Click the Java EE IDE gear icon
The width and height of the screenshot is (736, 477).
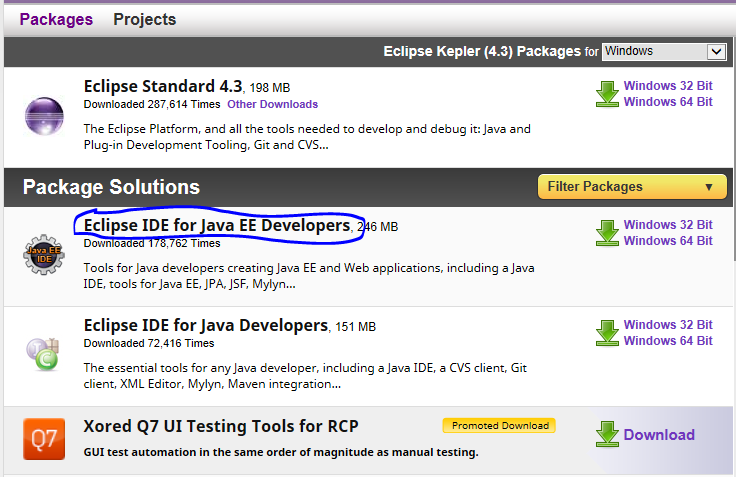(x=44, y=255)
